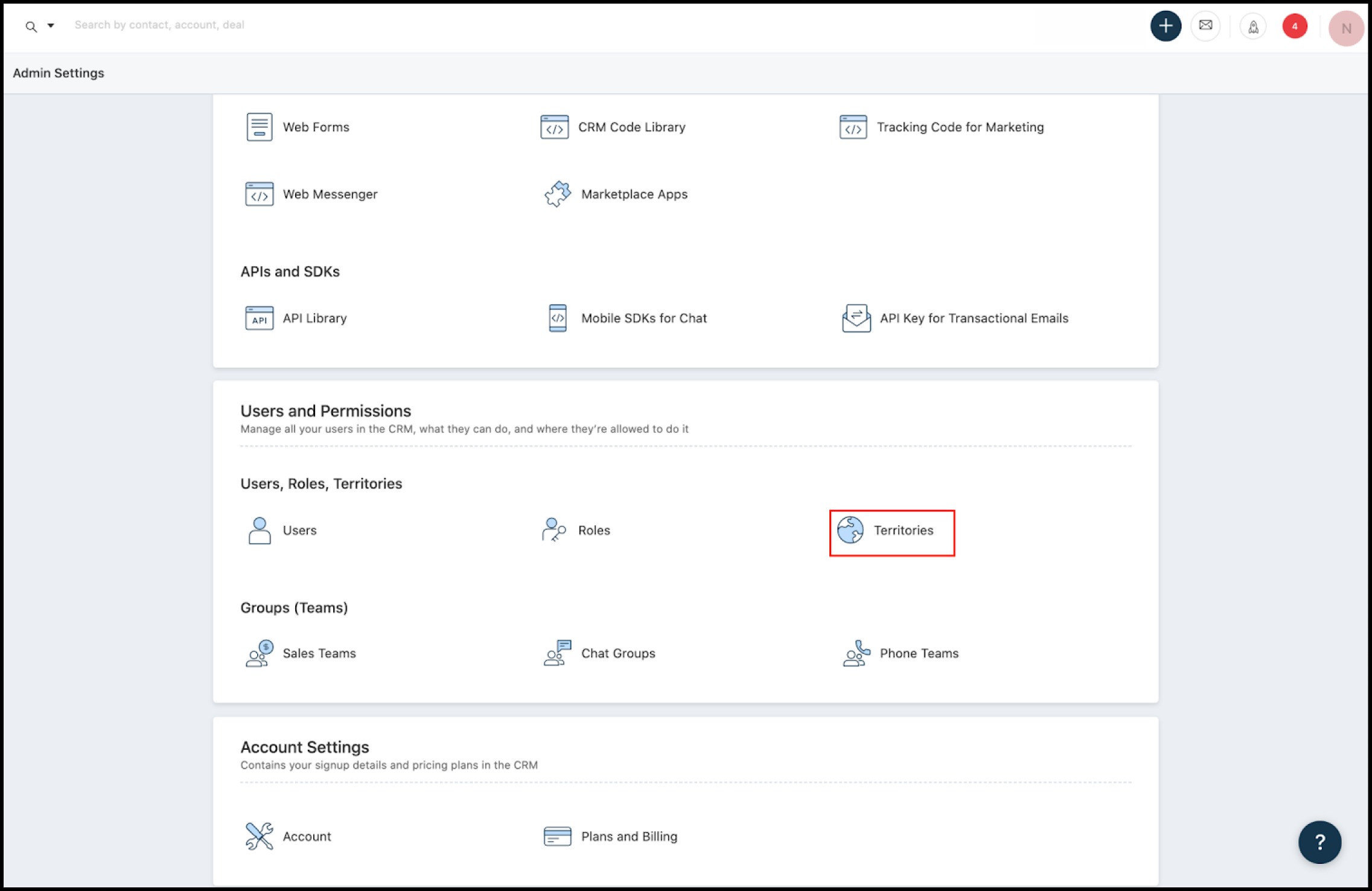Click the quick add plus button
This screenshot has width=1372, height=891.
1165,26
